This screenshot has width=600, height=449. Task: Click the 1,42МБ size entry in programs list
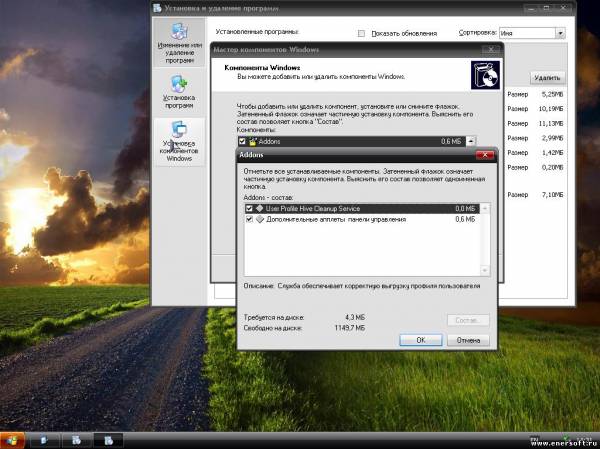click(552, 153)
